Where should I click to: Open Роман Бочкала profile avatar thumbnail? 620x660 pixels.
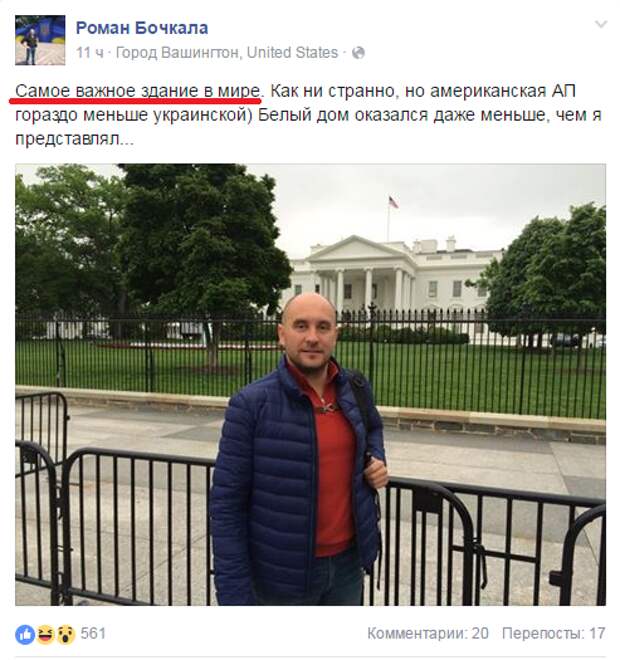(40, 40)
